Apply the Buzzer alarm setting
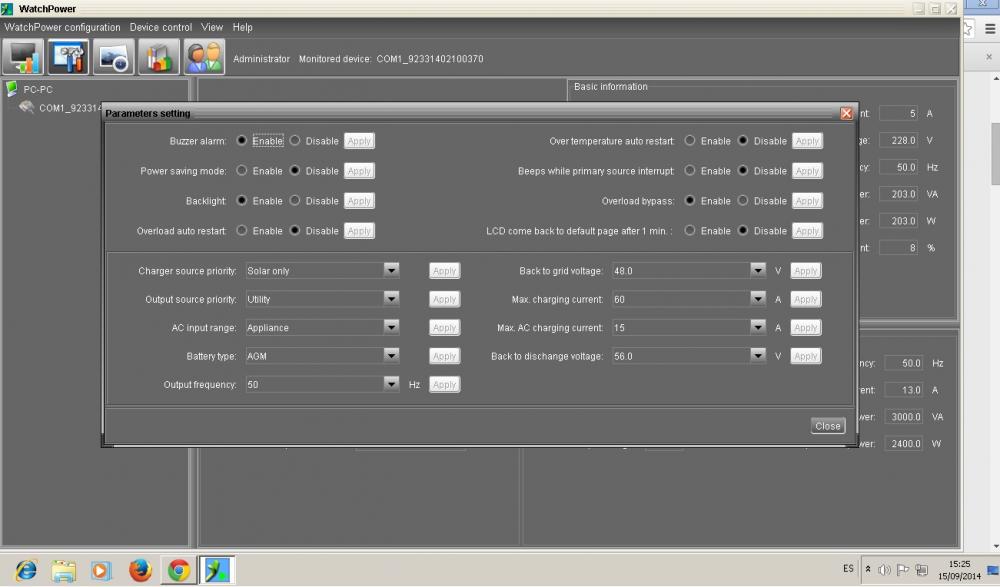 [359, 141]
